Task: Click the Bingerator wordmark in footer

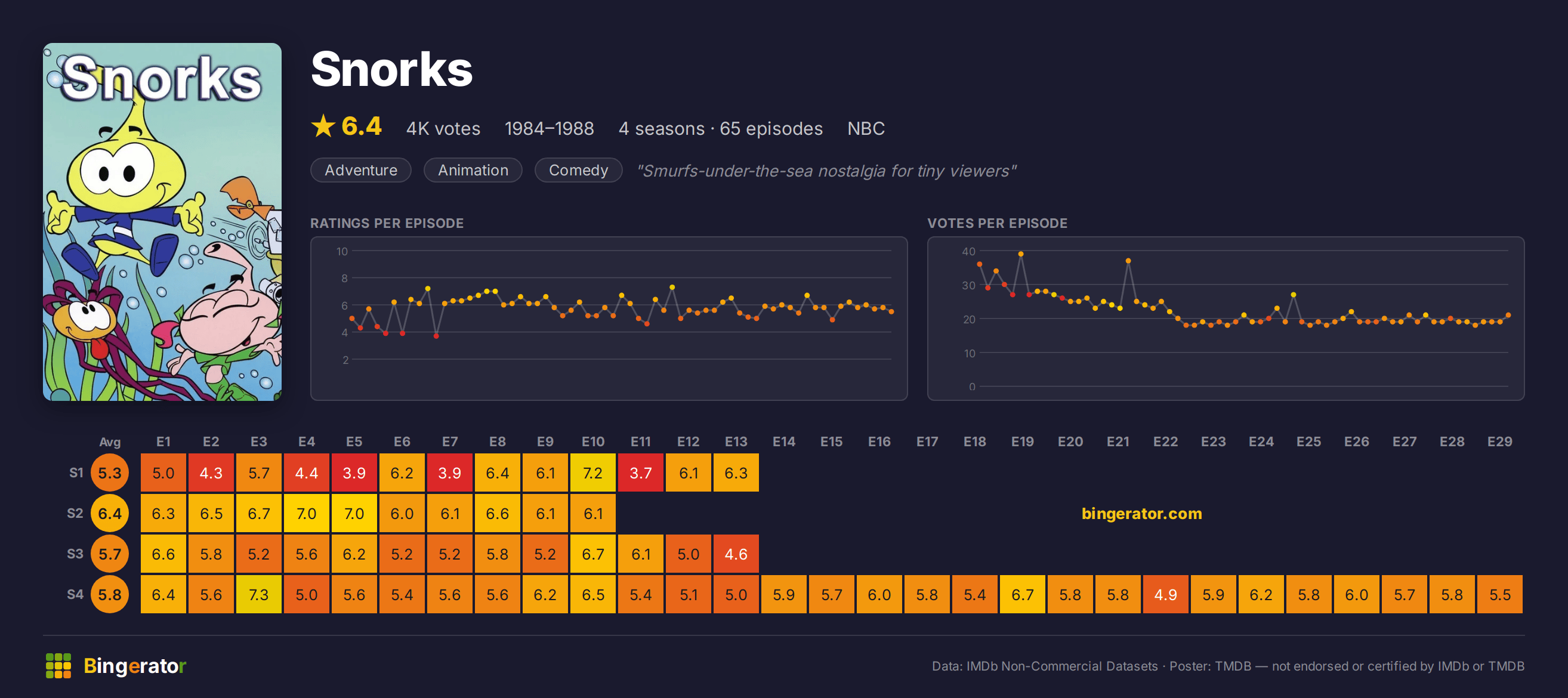Action: click(x=134, y=666)
